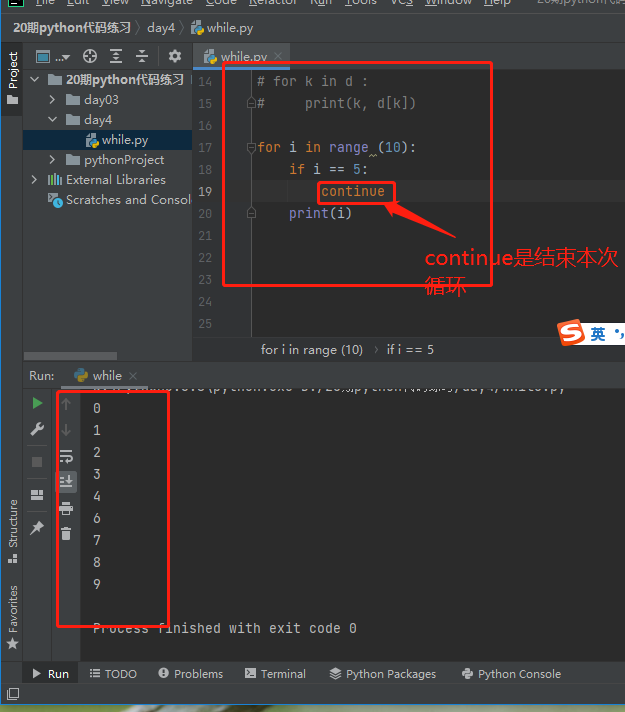The width and height of the screenshot is (625, 712).
Task: Click editor breadcrumb 'if i == 5'
Action: click(x=410, y=350)
